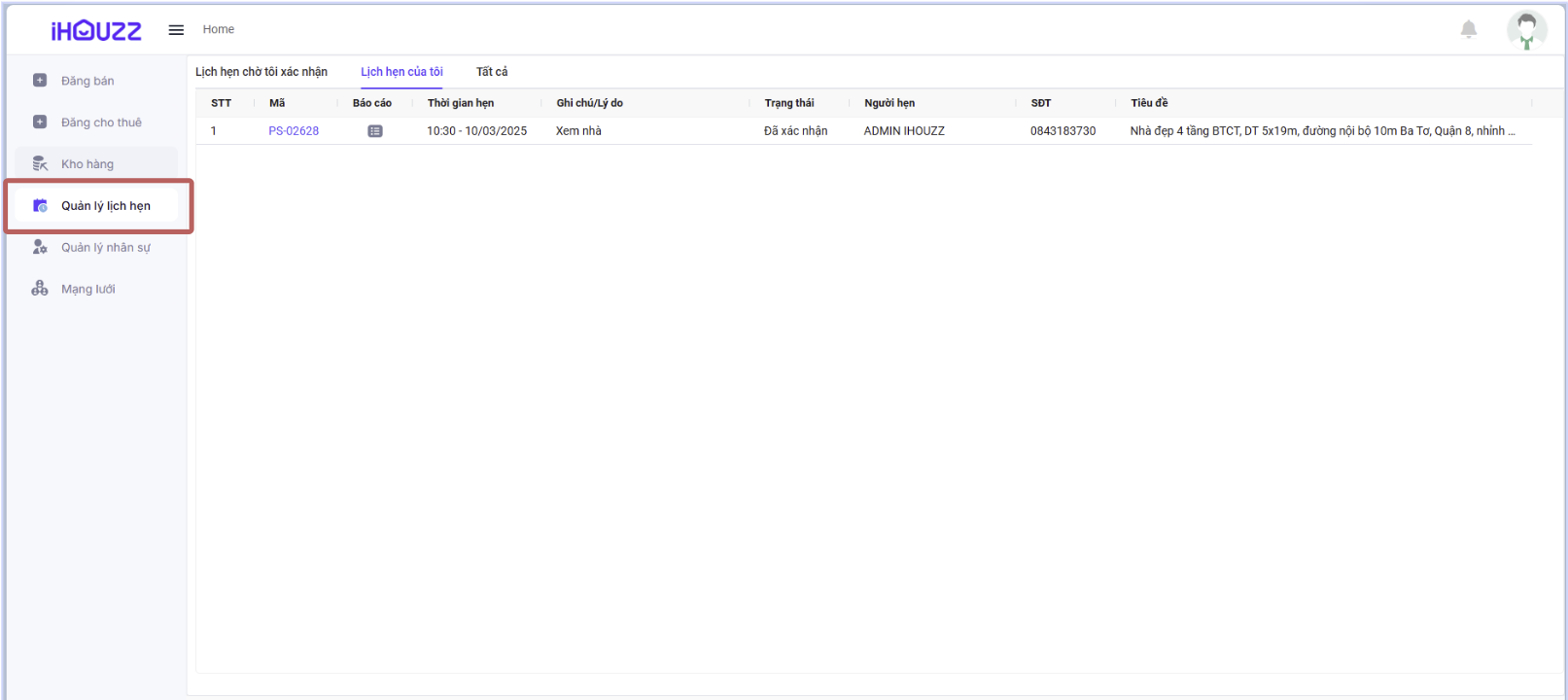The width and height of the screenshot is (1568, 700).
Task: Click the STT column header
Action: 222,103
